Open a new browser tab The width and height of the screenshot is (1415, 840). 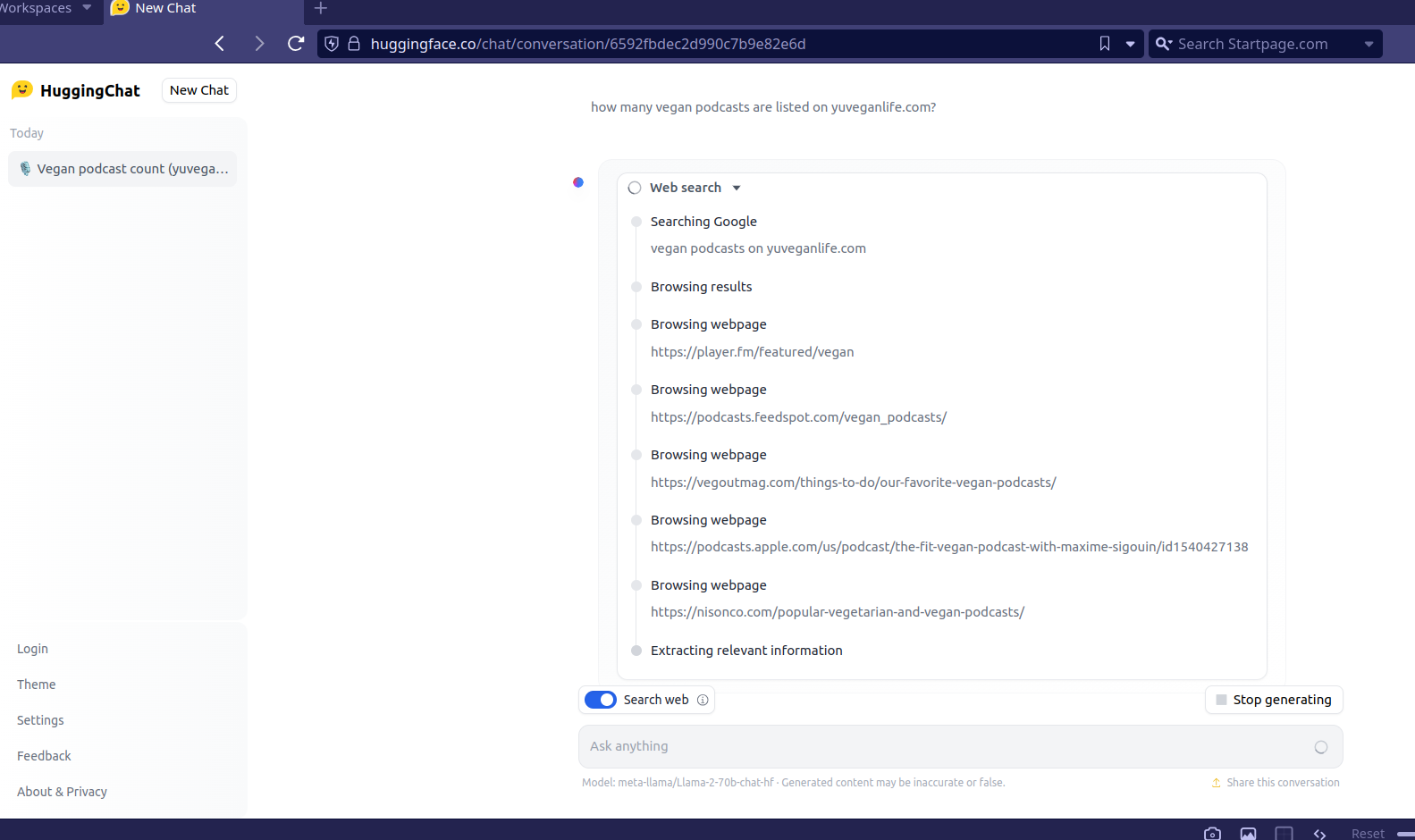(321, 8)
